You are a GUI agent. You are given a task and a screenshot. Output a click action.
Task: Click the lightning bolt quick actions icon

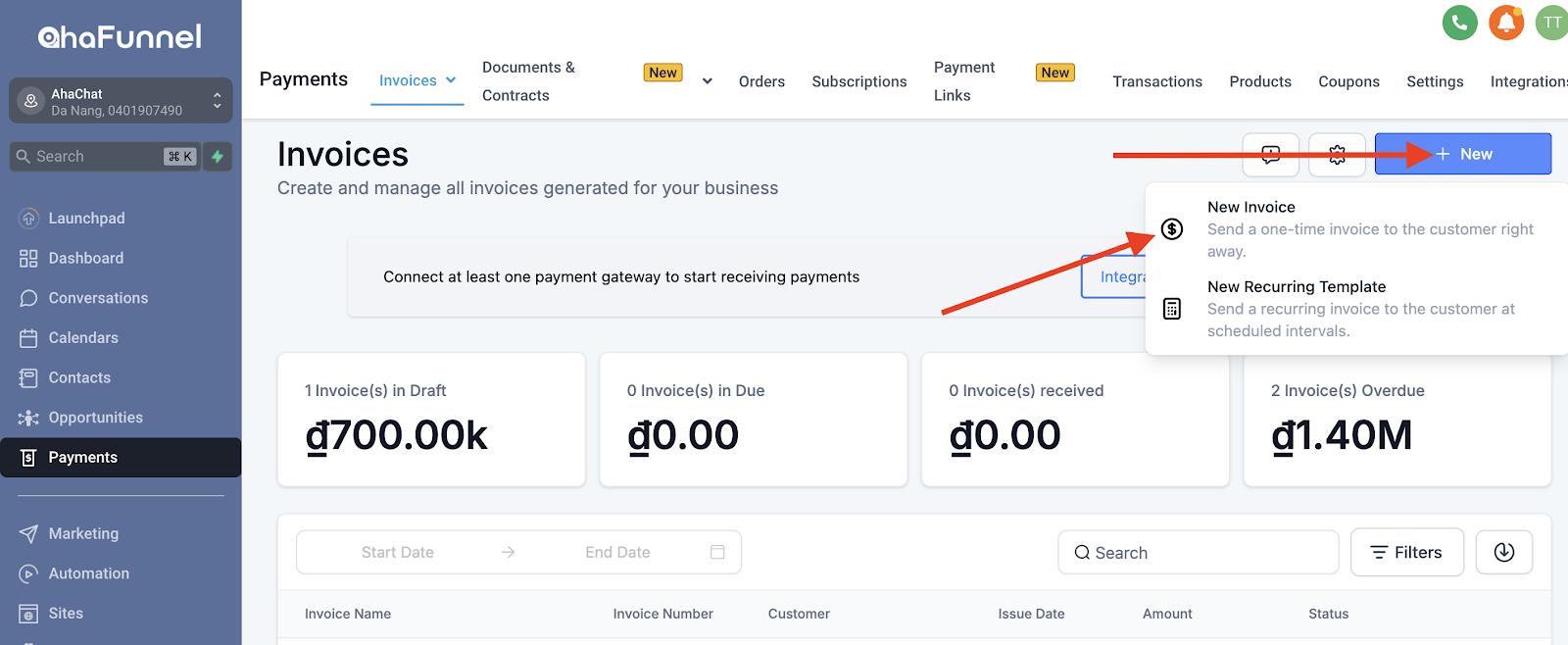point(218,156)
